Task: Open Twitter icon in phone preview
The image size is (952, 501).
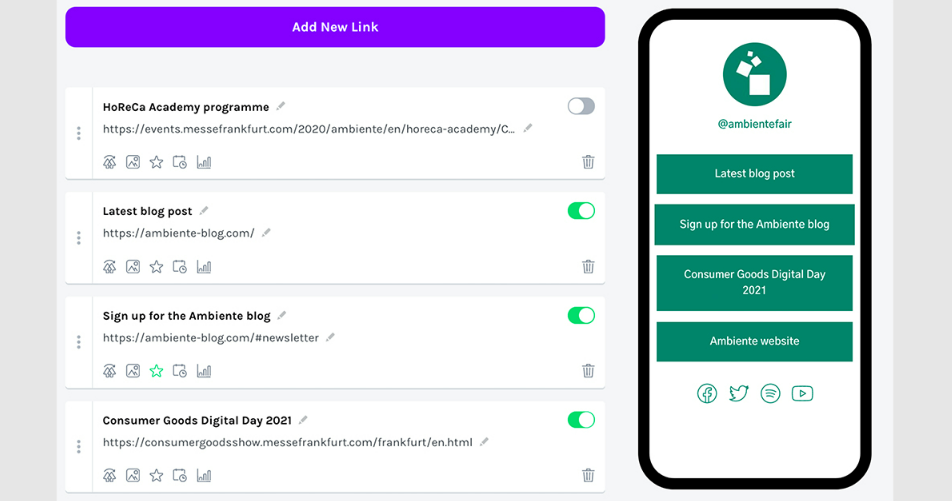Action: [739, 394]
